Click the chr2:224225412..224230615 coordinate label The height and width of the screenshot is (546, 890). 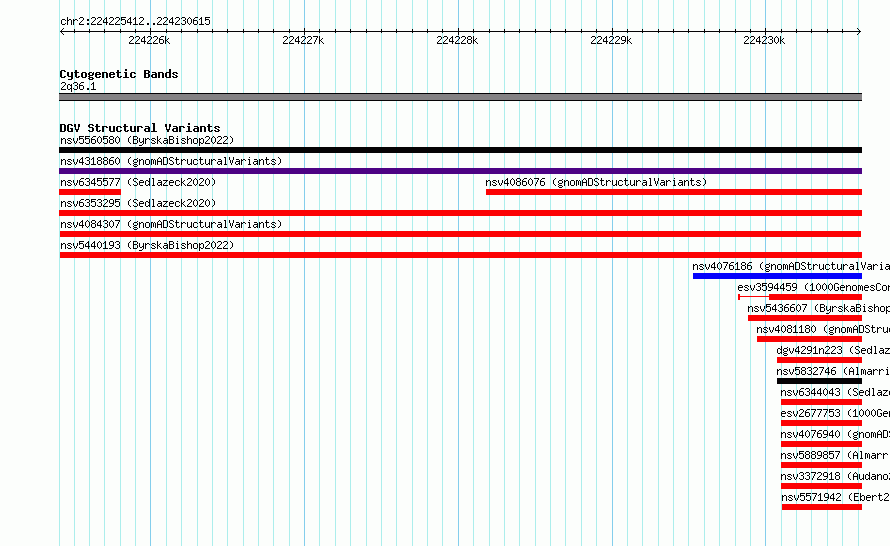(x=135, y=21)
